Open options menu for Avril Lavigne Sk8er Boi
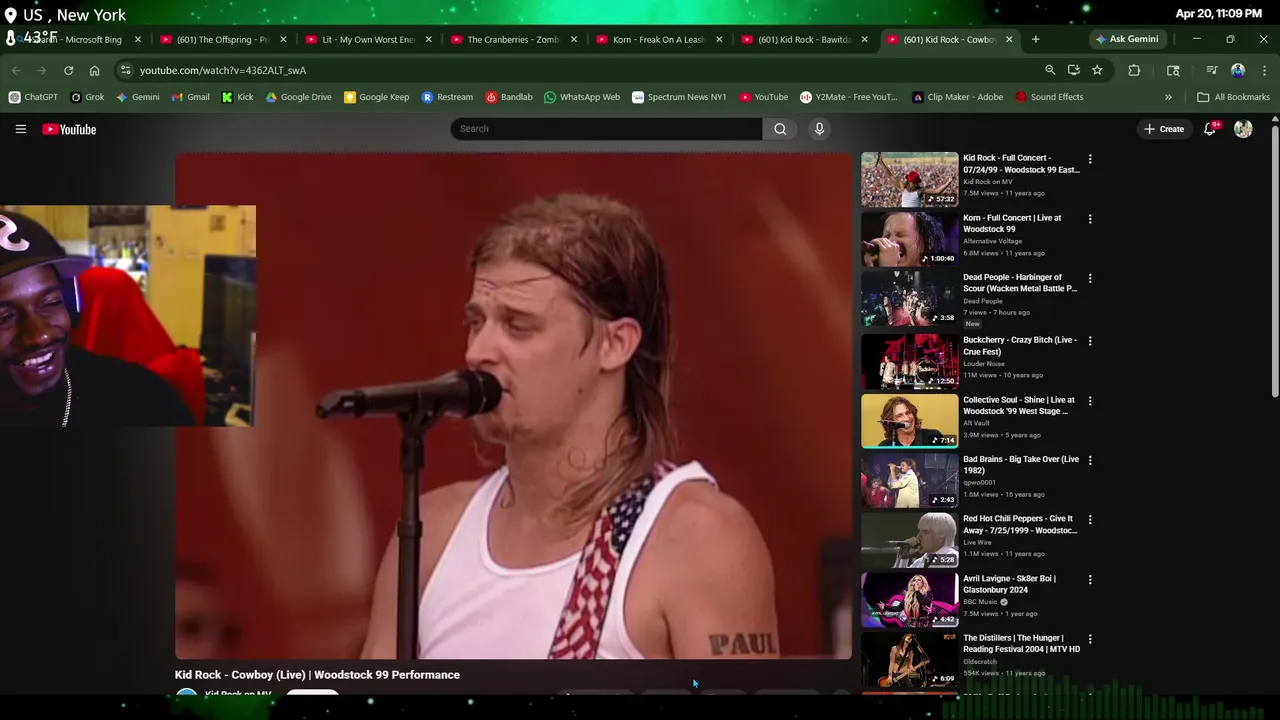 [x=1090, y=579]
